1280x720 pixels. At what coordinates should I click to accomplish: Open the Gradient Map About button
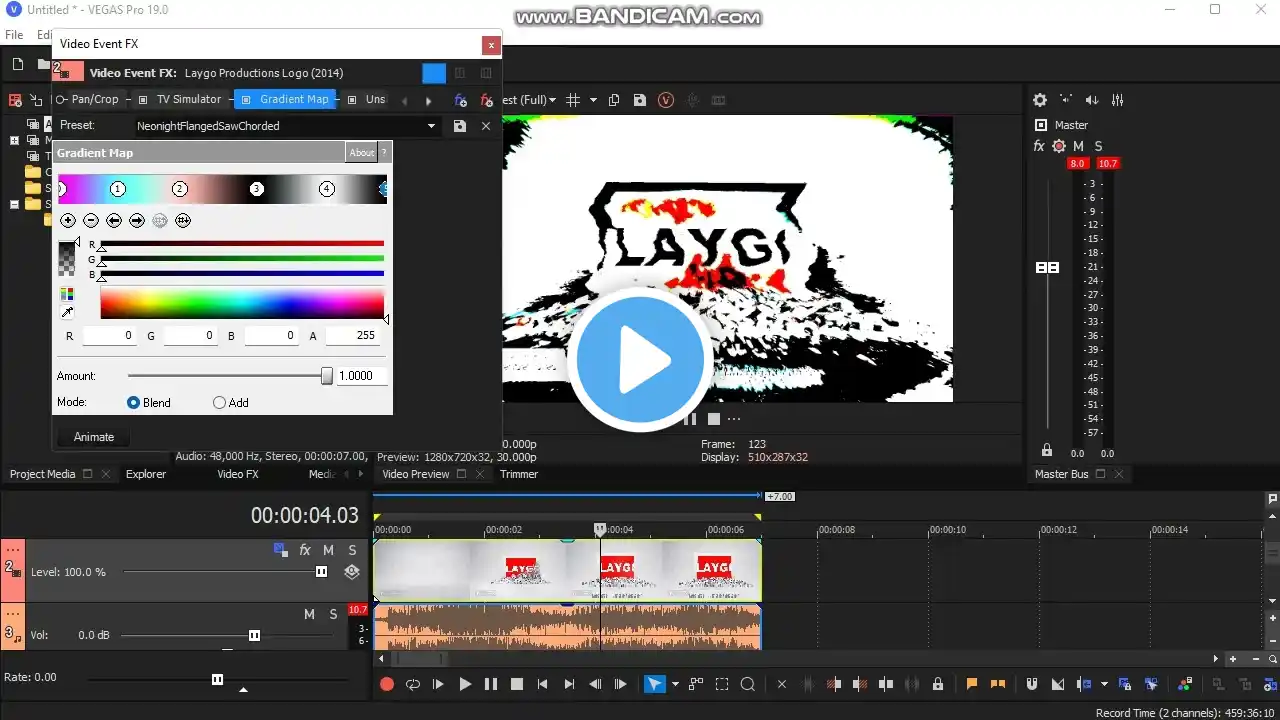[x=362, y=153]
